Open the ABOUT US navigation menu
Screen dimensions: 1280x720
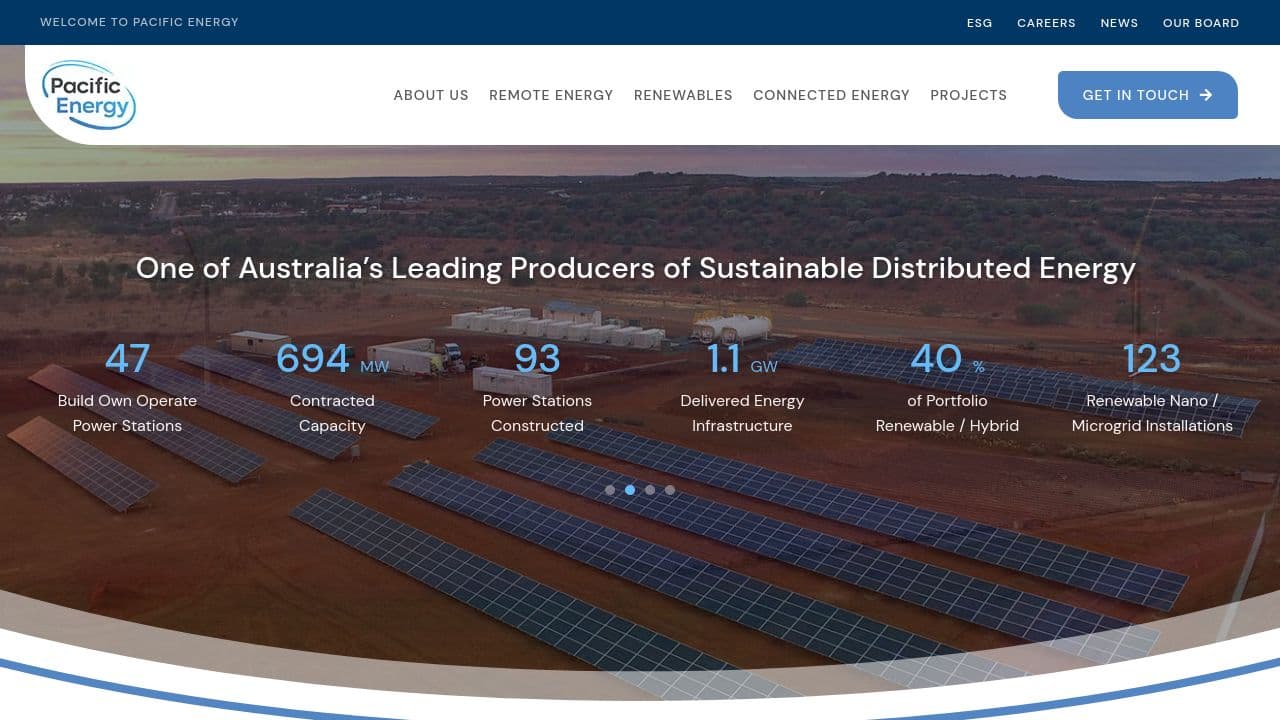[431, 95]
